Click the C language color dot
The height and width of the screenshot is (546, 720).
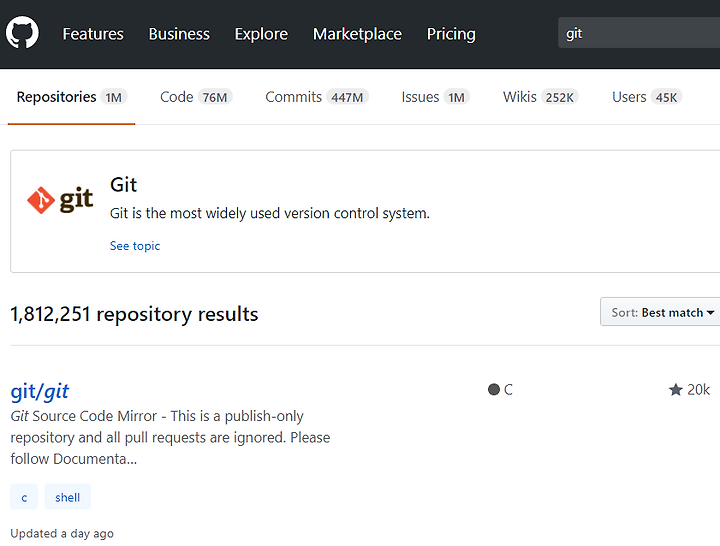tap(494, 390)
